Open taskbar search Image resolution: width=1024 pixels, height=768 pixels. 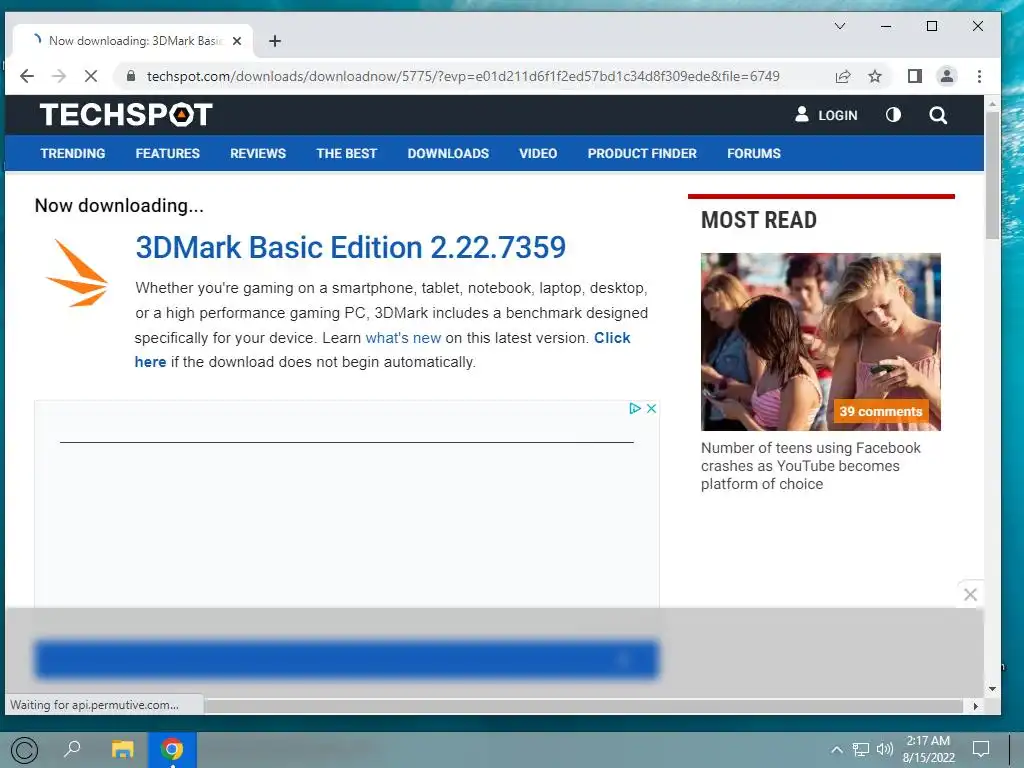72,749
